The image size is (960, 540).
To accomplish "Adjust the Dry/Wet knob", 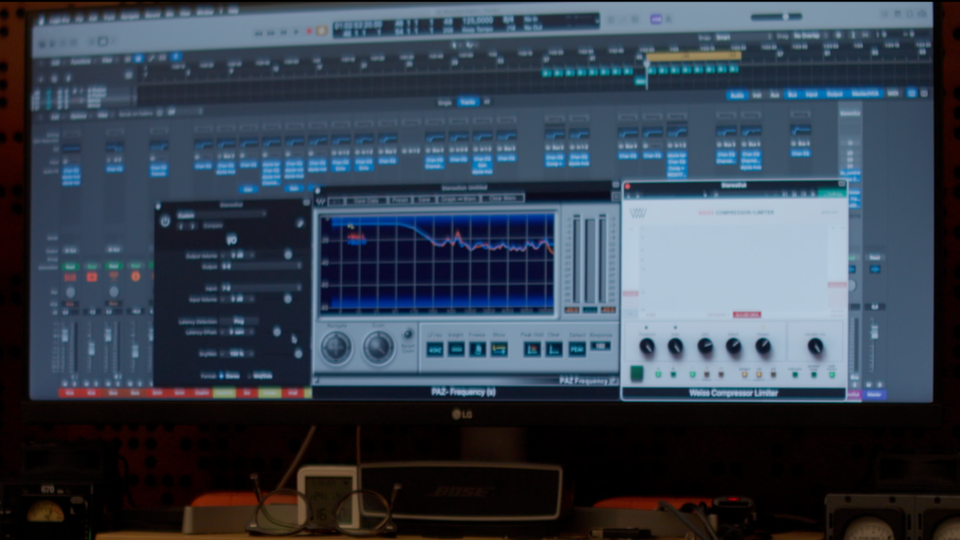I will click(298, 353).
